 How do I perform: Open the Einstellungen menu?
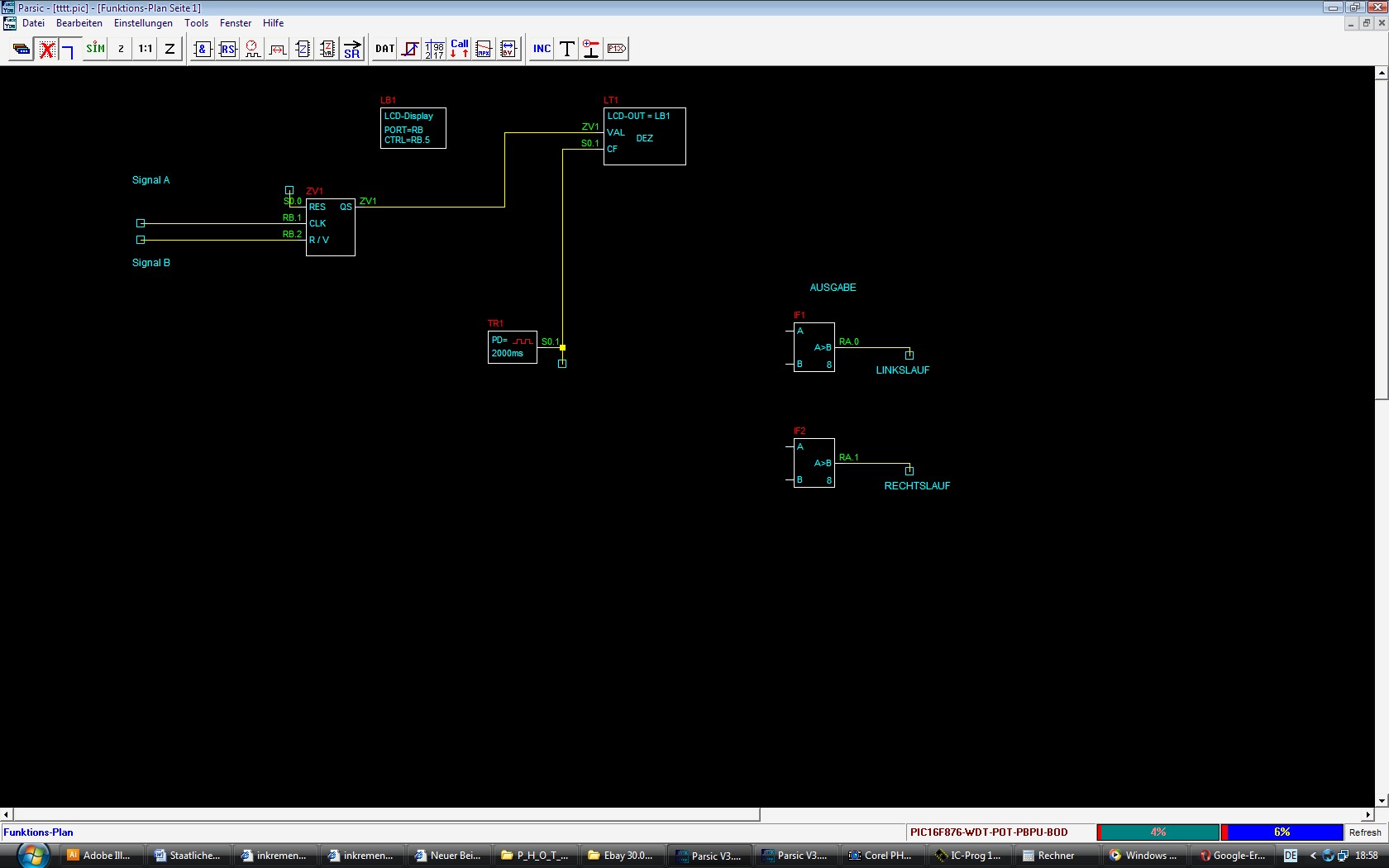click(143, 23)
